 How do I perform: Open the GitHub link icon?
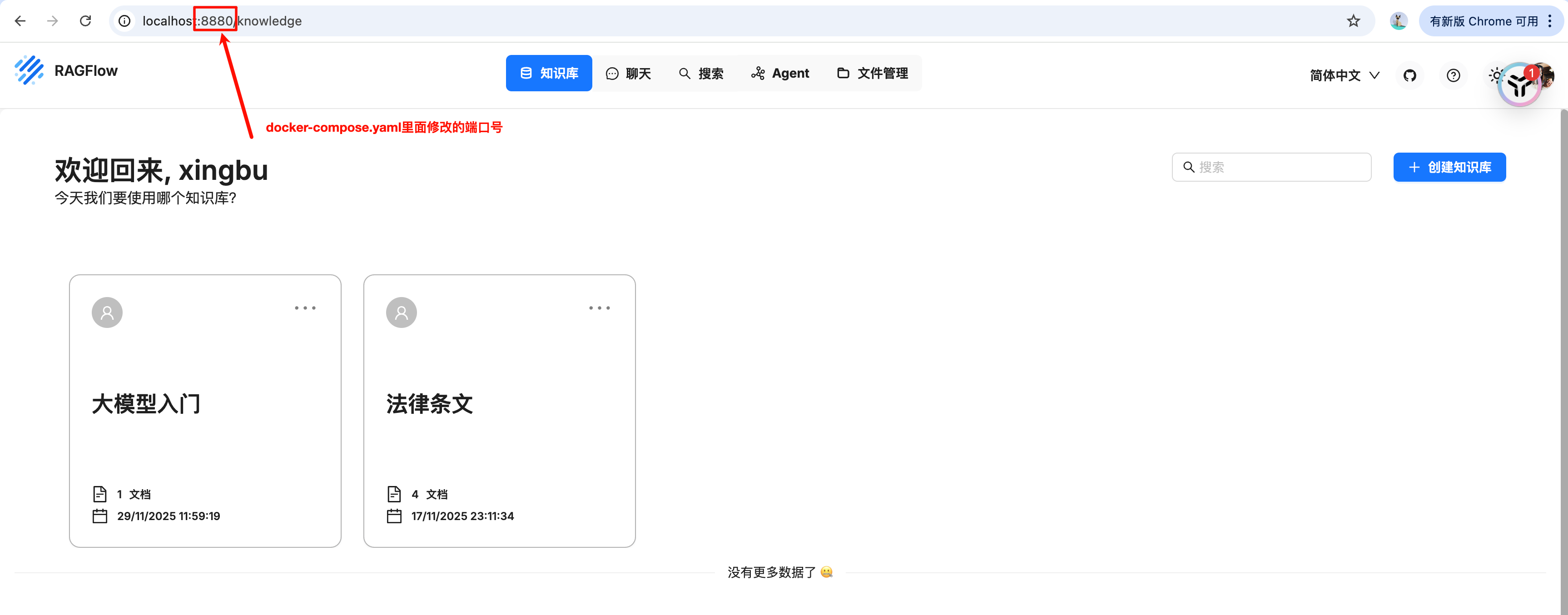tap(1410, 75)
